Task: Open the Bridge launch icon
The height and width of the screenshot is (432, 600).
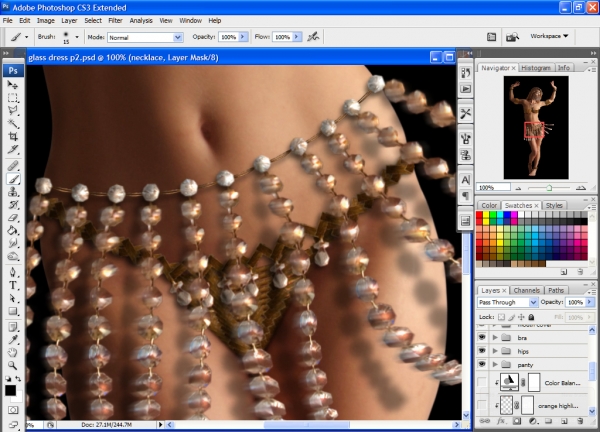Action: [x=513, y=37]
